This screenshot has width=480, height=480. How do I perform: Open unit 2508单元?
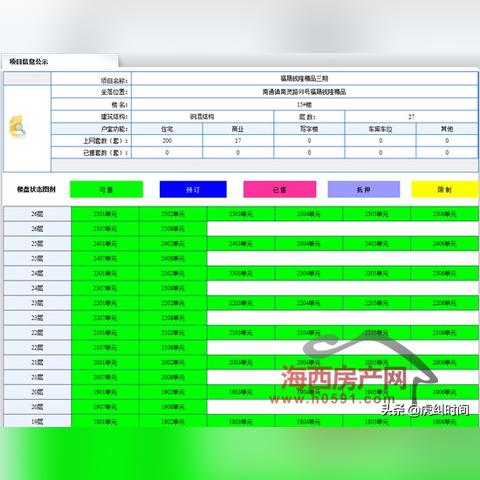click(x=173, y=229)
